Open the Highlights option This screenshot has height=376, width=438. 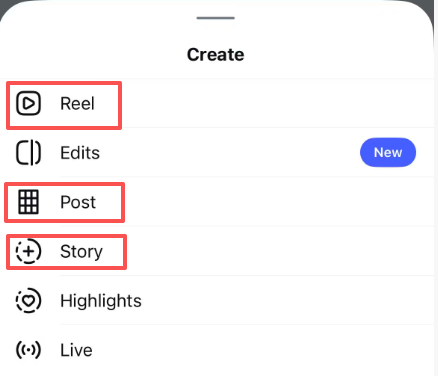[101, 301]
